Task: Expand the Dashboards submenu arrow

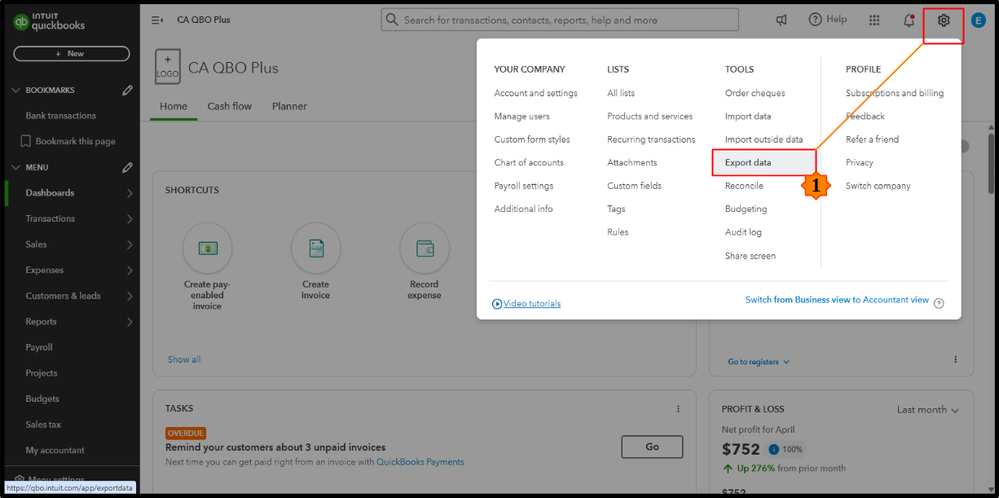Action: click(129, 193)
